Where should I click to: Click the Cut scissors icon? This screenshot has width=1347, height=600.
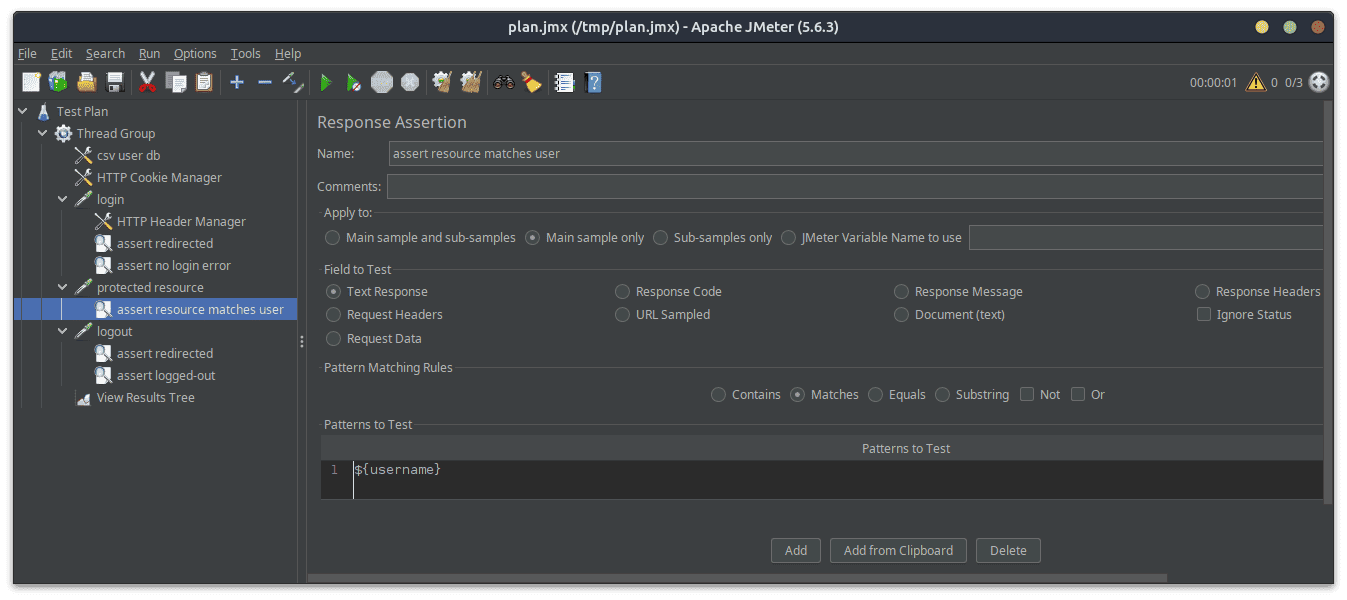(148, 82)
